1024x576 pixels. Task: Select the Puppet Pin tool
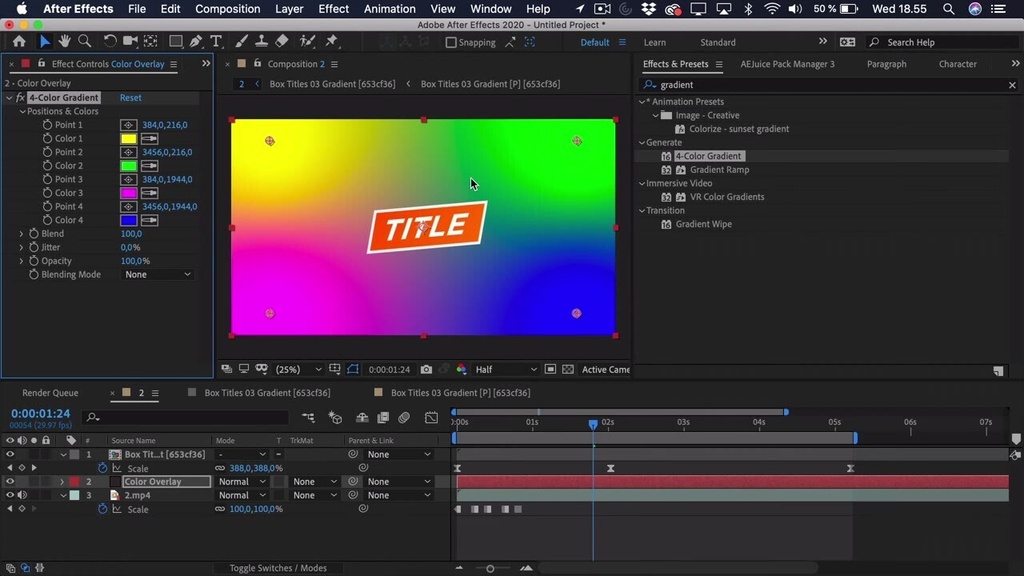point(332,42)
